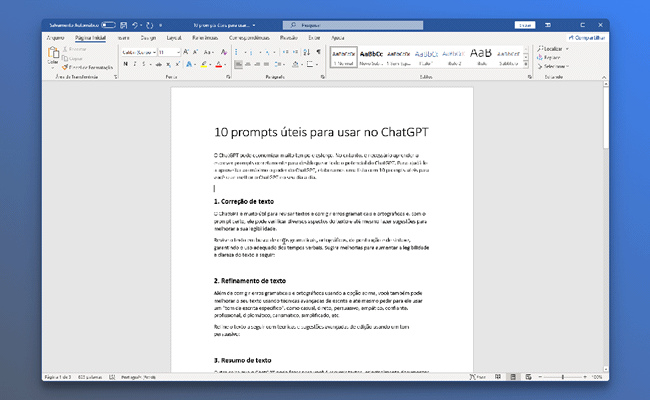This screenshot has width=650, height=400.
Task: Collapse the ribbon with the chevron
Action: pos(604,77)
